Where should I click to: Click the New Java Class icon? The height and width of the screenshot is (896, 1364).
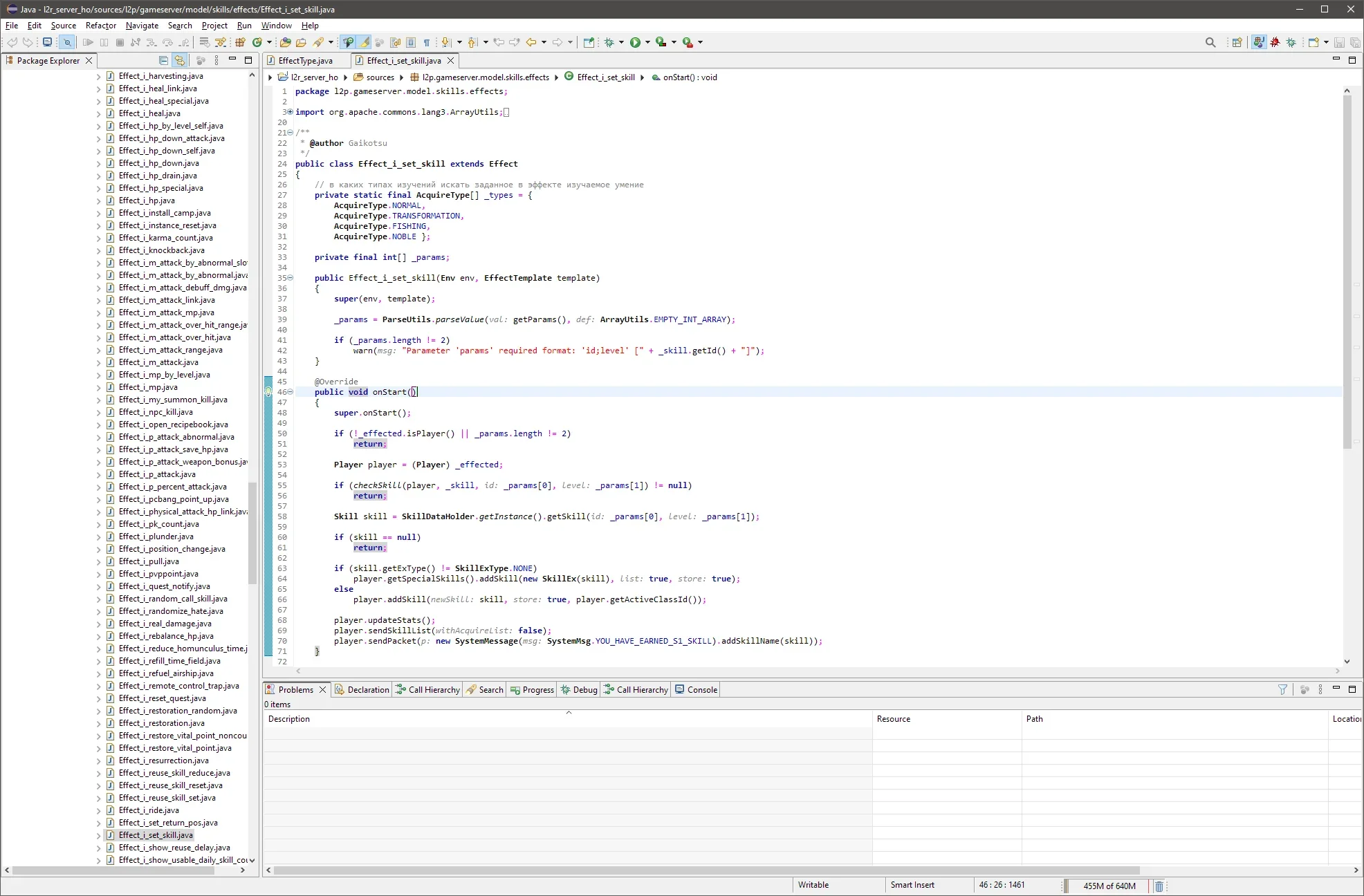pyautogui.click(x=257, y=42)
